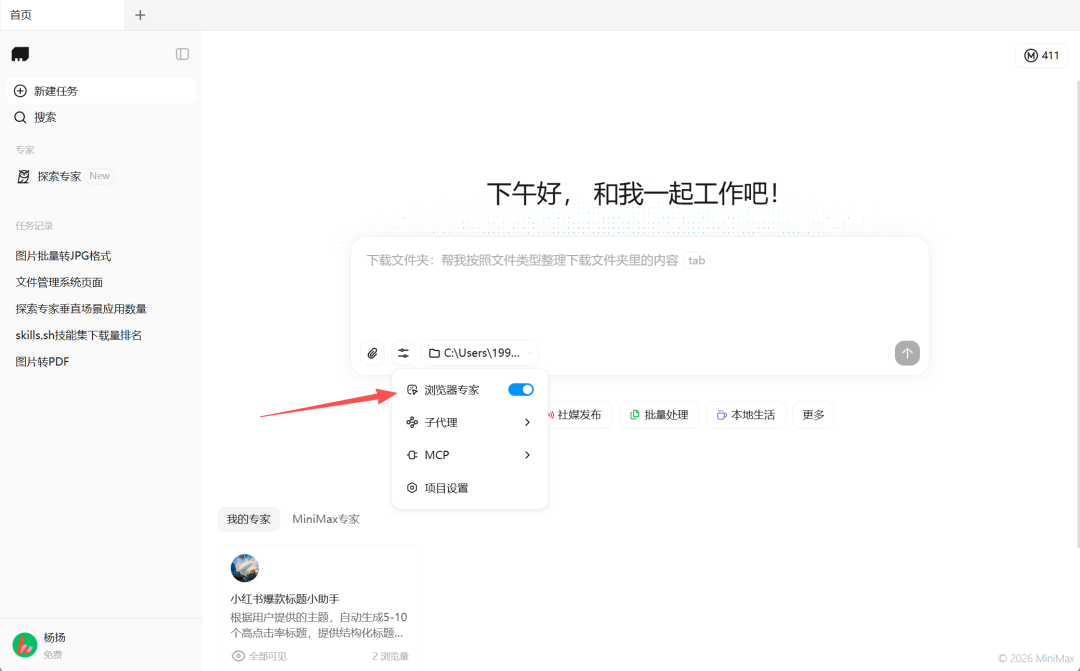Click the collapse sidebar icon
Image resolution: width=1080 pixels, height=671 pixels.
point(182,54)
